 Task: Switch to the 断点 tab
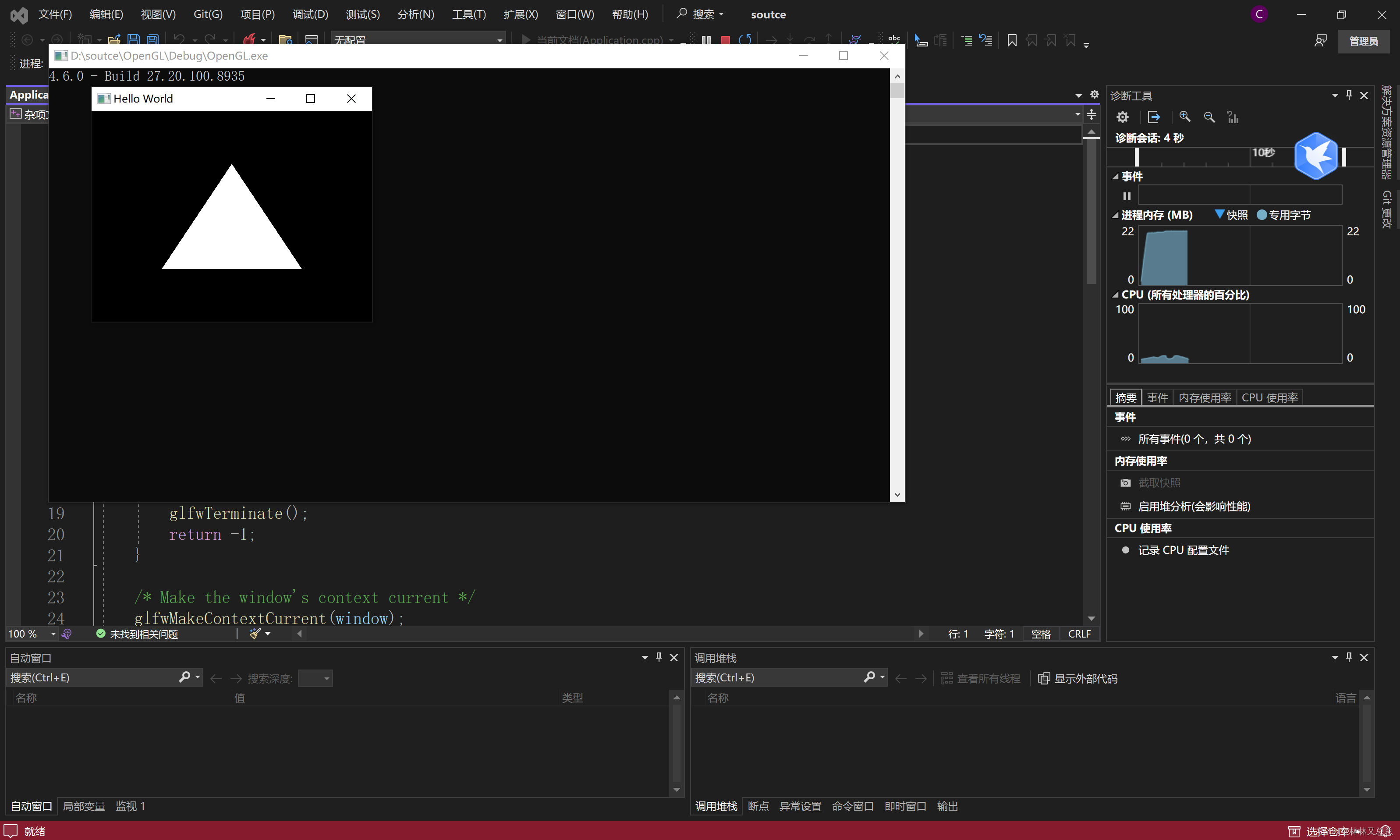click(758, 806)
